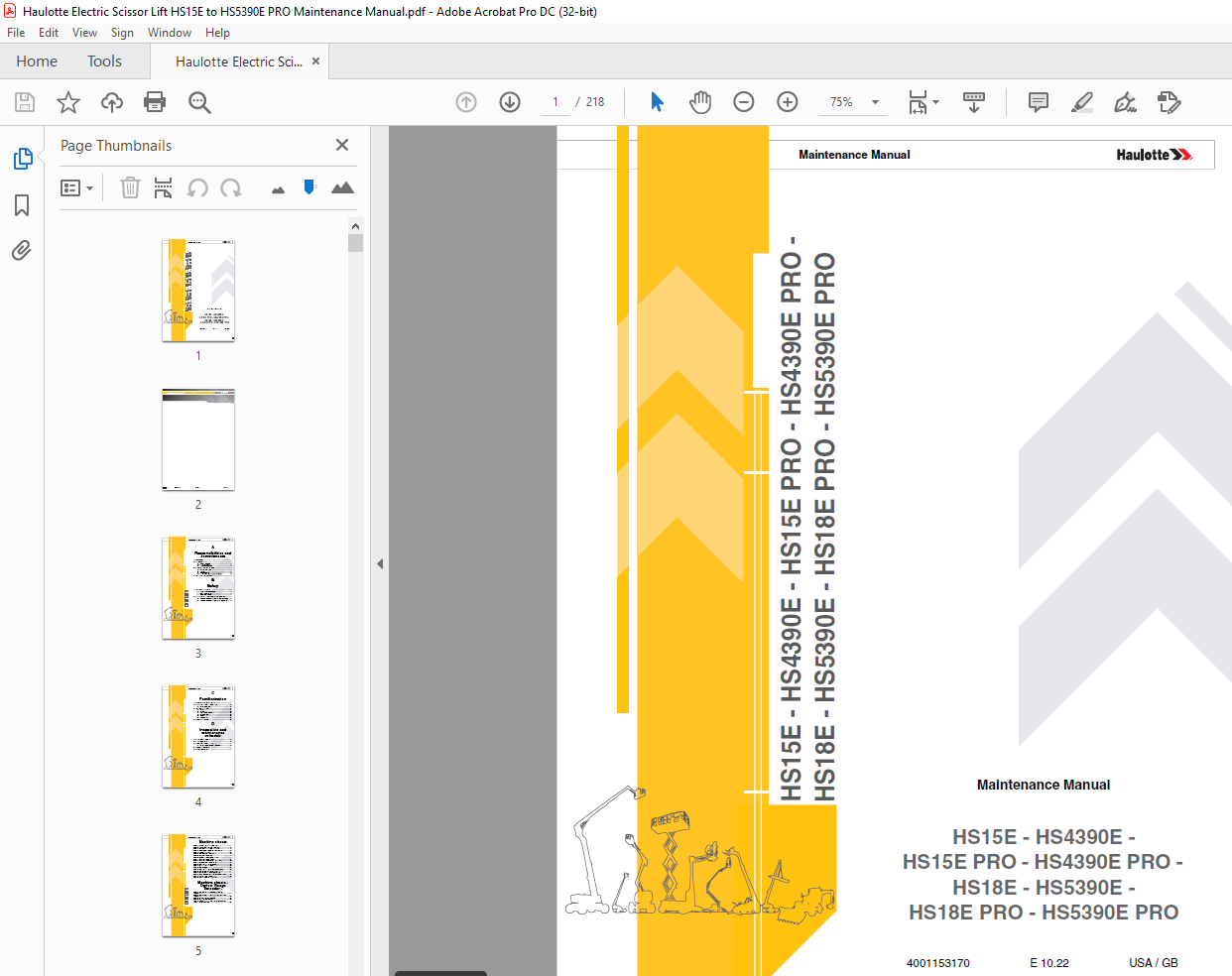1232x976 pixels.
Task: Delete selected page with trash icon
Action: point(130,187)
